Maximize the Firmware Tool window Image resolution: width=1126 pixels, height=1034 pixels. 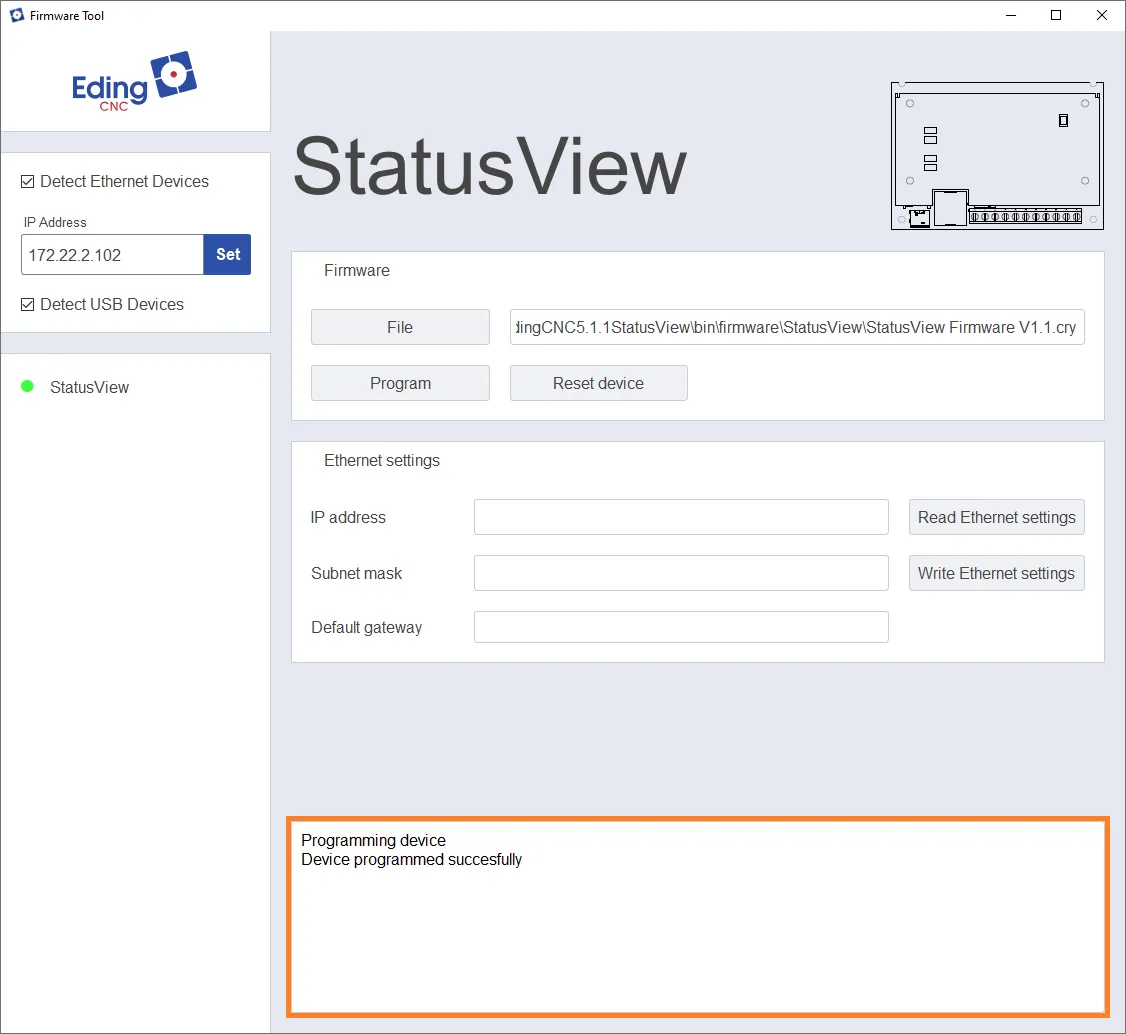point(1056,15)
